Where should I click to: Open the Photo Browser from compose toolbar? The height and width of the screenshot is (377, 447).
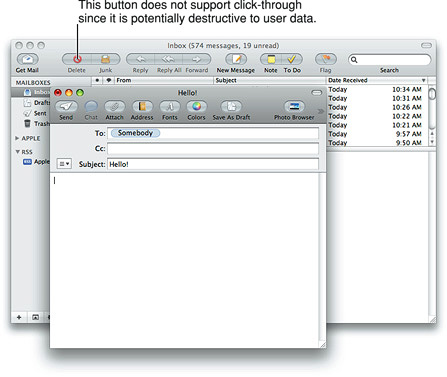click(x=294, y=106)
